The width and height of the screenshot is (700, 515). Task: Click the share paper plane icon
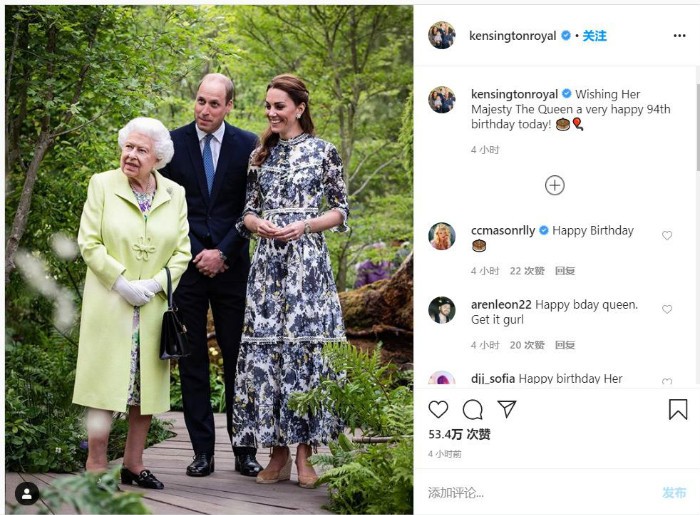[507, 409]
